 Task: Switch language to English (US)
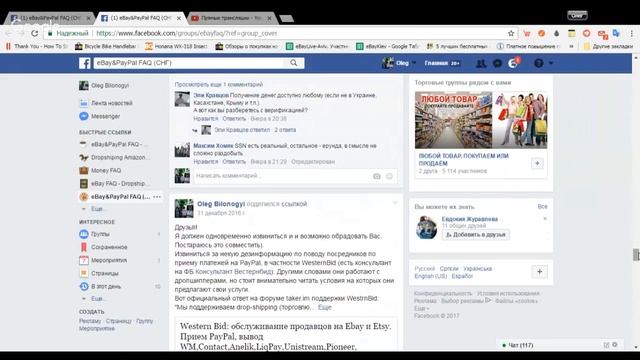coord(430,276)
